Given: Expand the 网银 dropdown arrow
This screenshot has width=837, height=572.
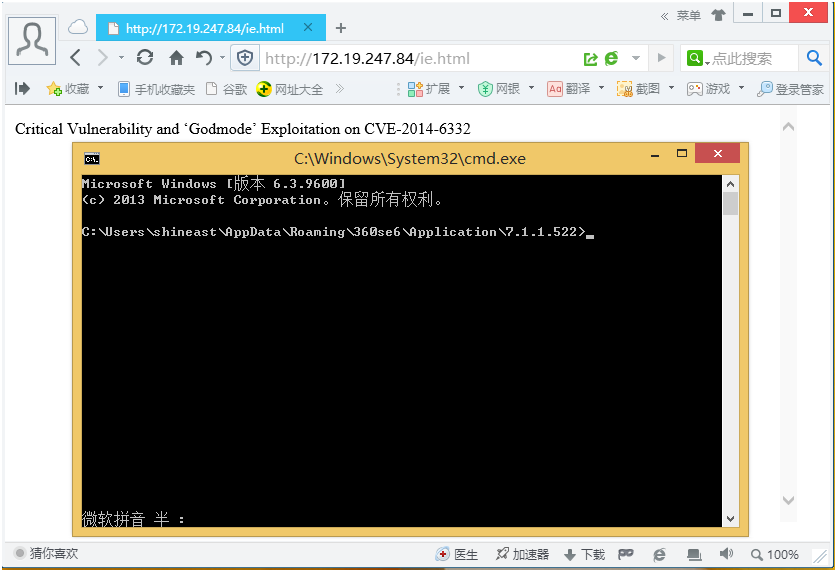Looking at the screenshot, I should [531, 88].
